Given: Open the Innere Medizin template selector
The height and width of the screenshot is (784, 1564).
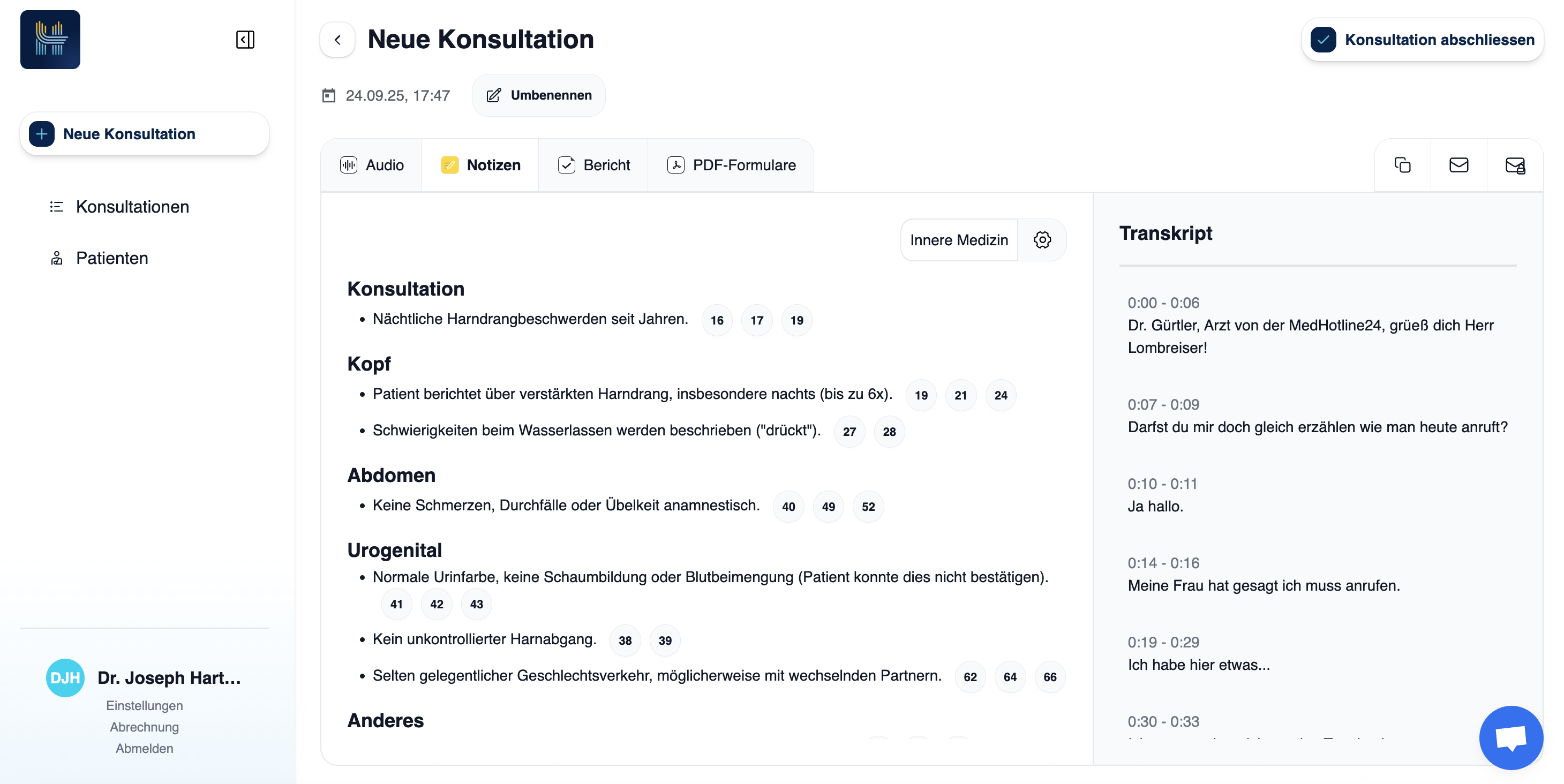Looking at the screenshot, I should tap(959, 240).
